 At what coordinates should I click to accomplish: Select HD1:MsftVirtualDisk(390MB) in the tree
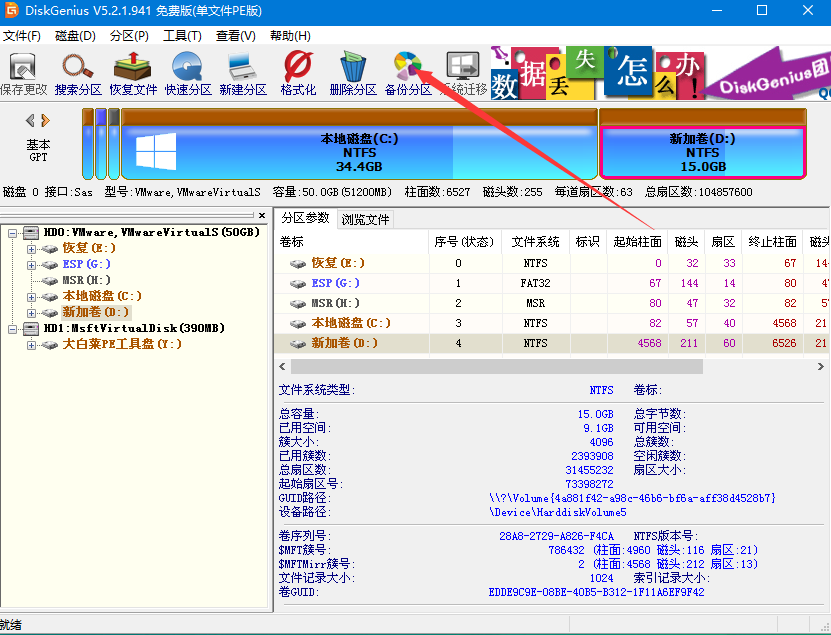[x=134, y=328]
